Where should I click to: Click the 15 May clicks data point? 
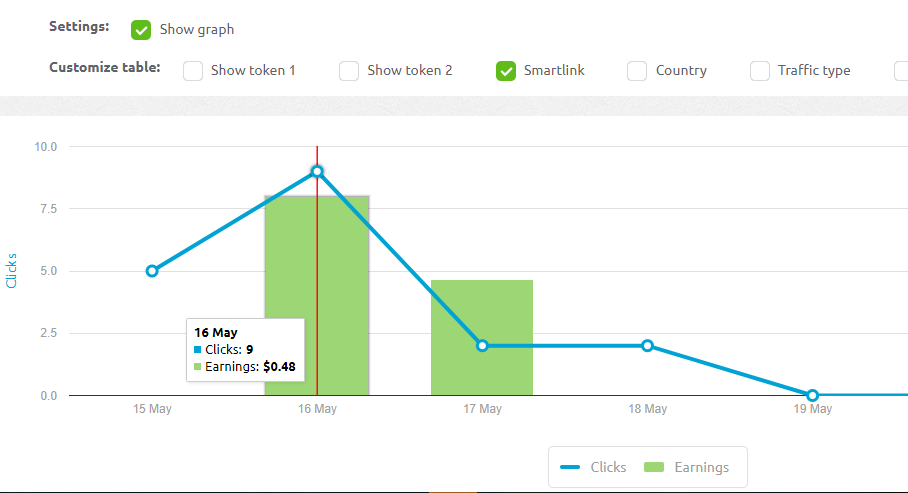[152, 271]
